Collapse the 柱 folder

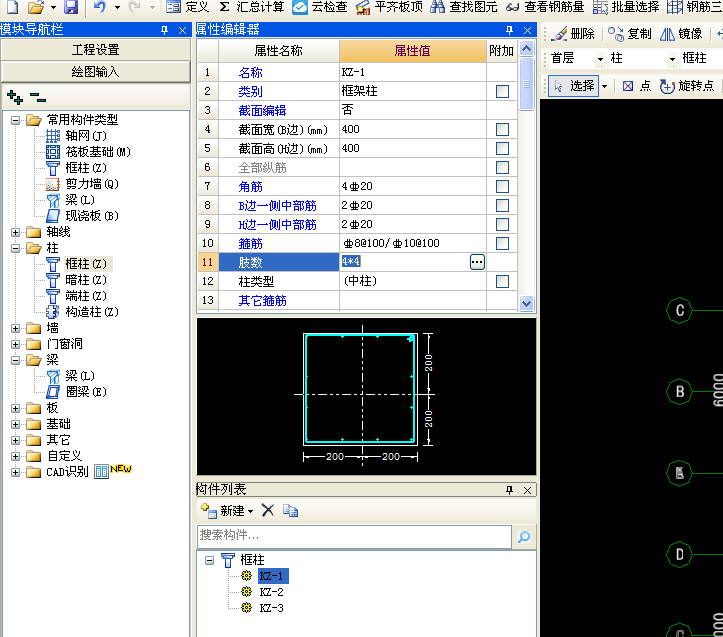tap(15, 248)
